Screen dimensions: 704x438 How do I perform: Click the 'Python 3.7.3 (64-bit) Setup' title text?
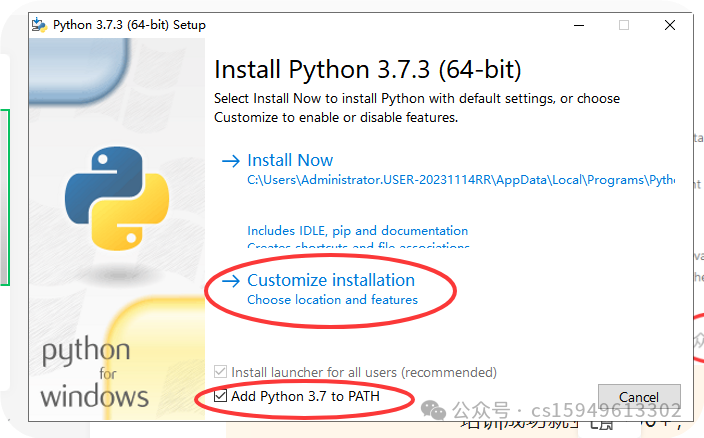pyautogui.click(x=129, y=25)
